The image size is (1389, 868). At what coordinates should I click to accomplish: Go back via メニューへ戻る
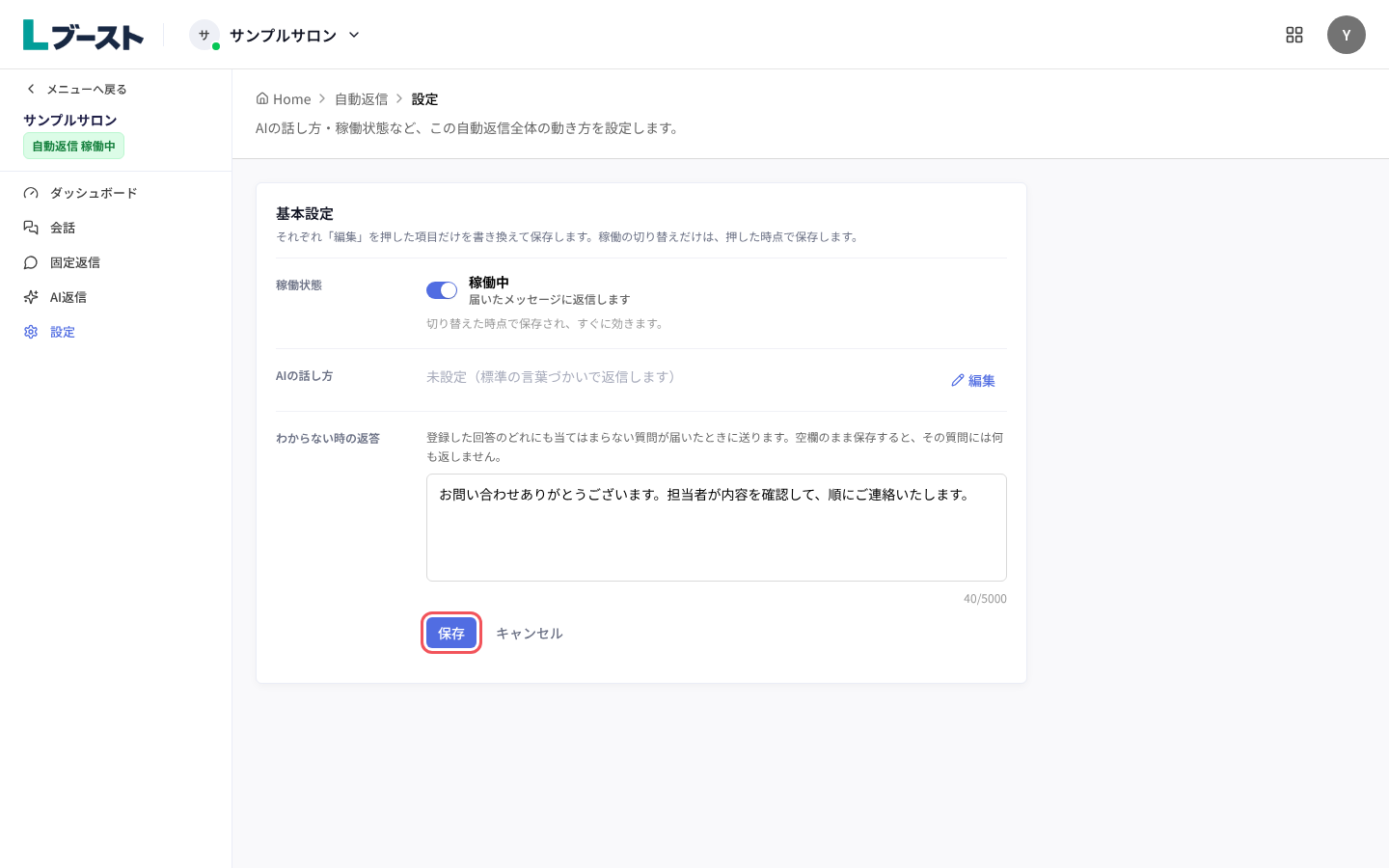(76, 89)
